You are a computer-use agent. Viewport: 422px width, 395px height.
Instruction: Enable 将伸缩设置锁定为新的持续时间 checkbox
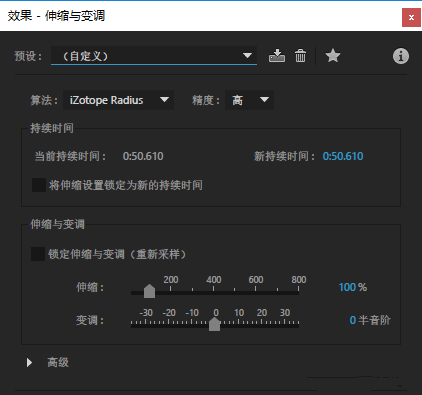(39, 185)
